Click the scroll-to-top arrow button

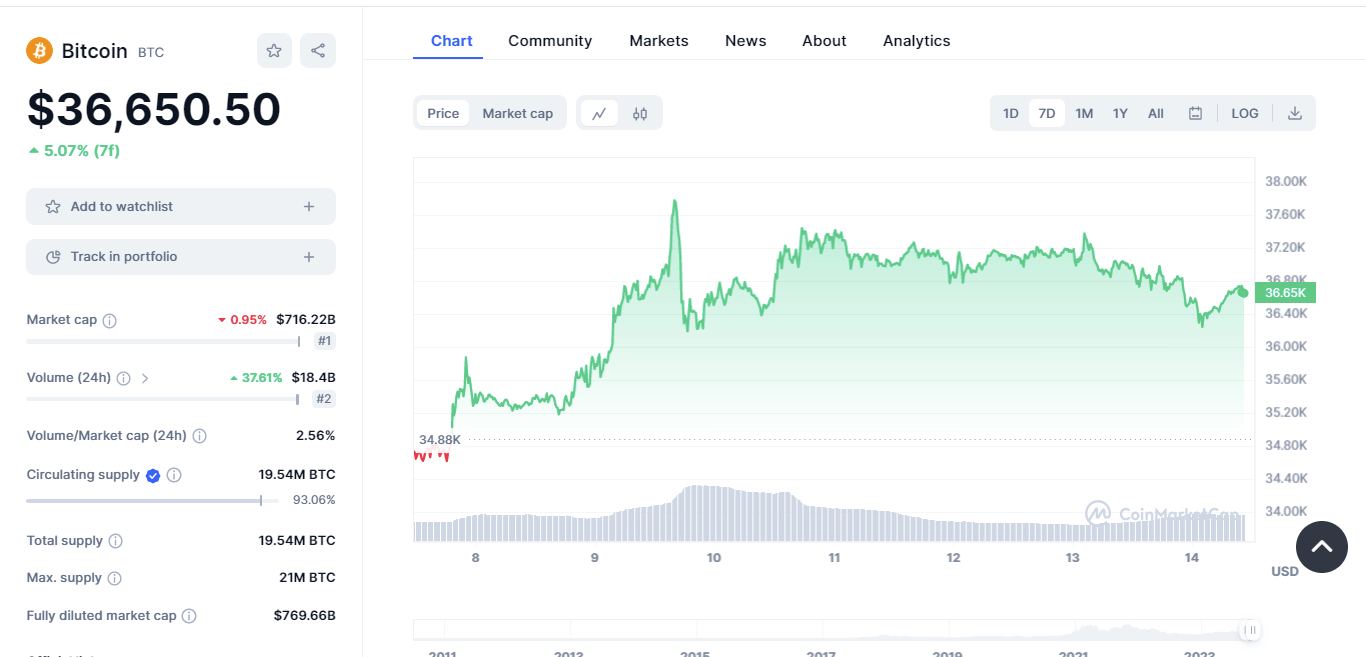tap(1322, 547)
